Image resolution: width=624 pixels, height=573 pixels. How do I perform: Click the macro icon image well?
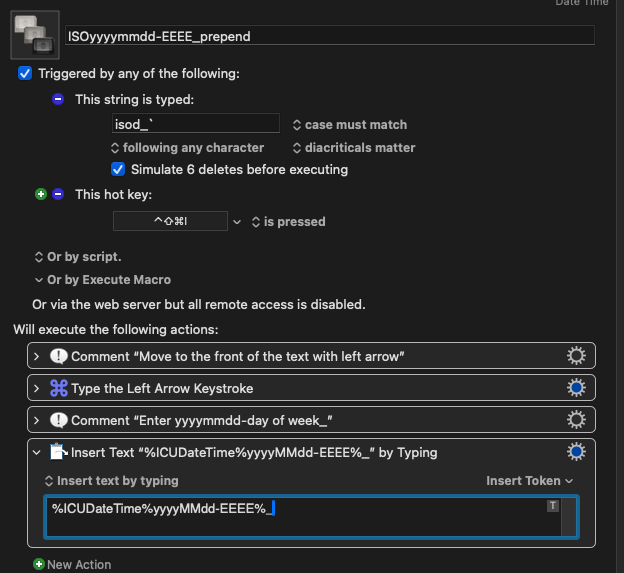pyautogui.click(x=35, y=35)
